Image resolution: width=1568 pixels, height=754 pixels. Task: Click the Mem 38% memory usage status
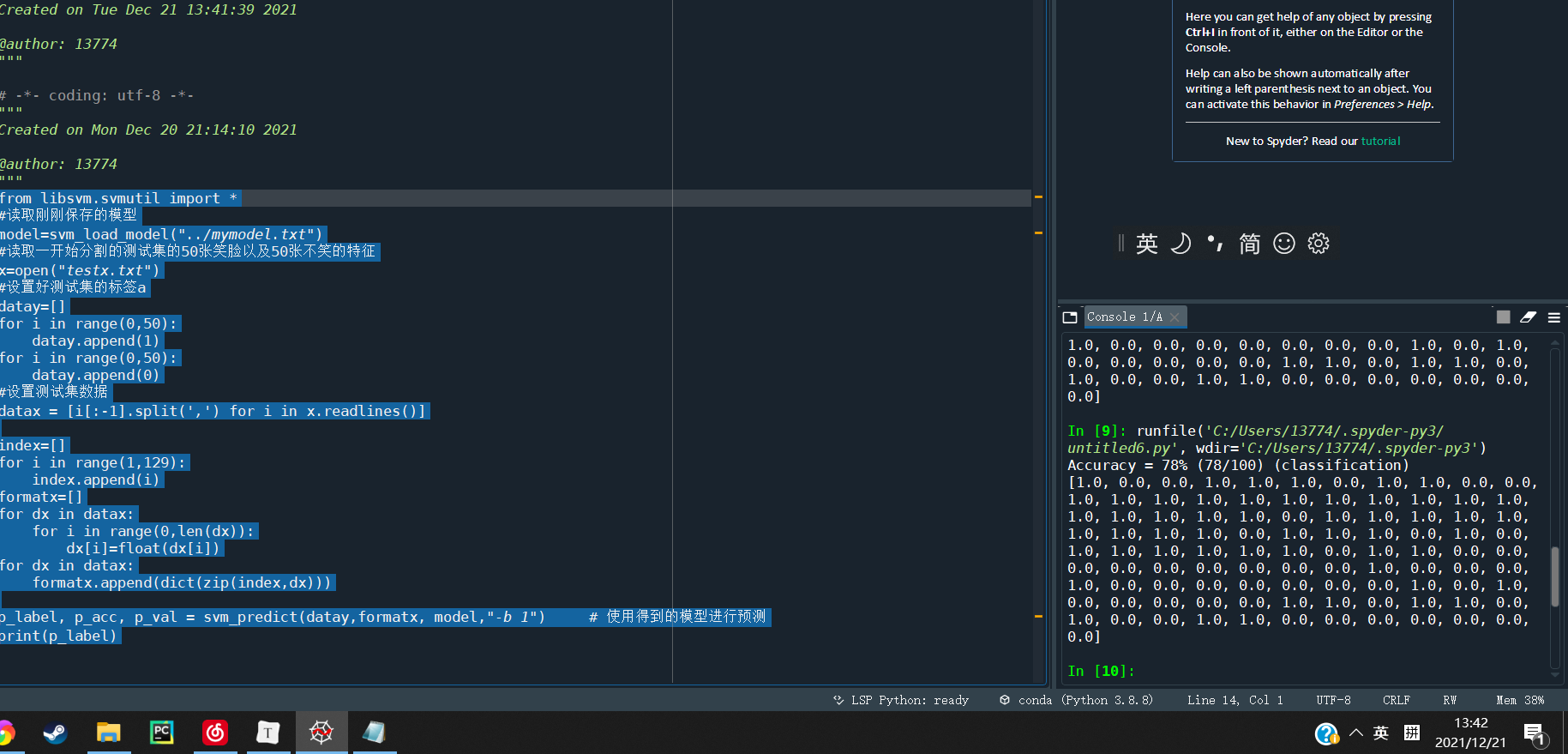pyautogui.click(x=1520, y=701)
